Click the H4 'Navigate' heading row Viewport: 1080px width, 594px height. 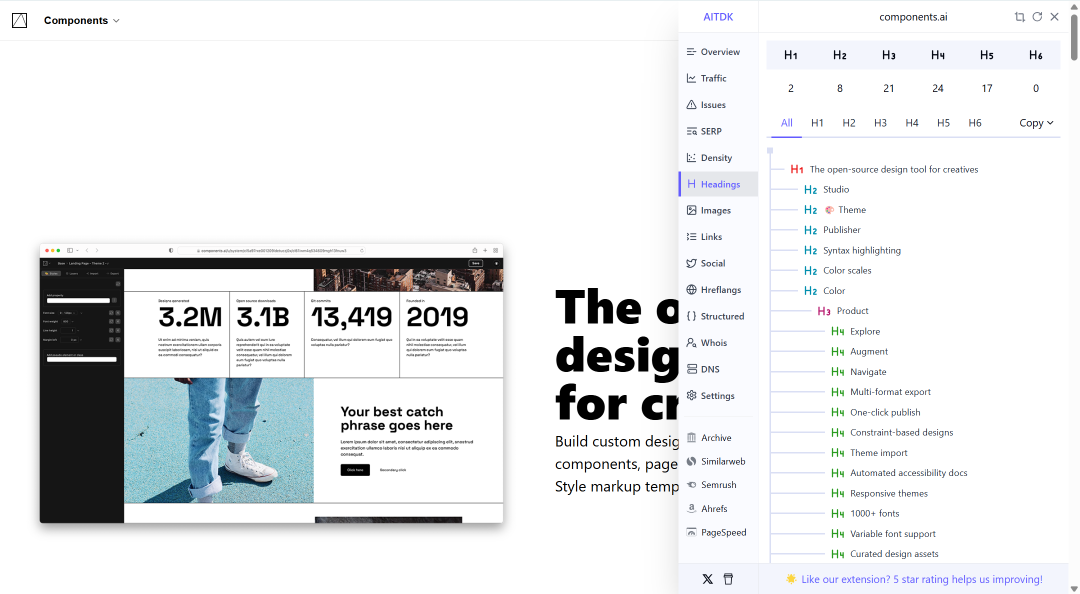tap(858, 371)
